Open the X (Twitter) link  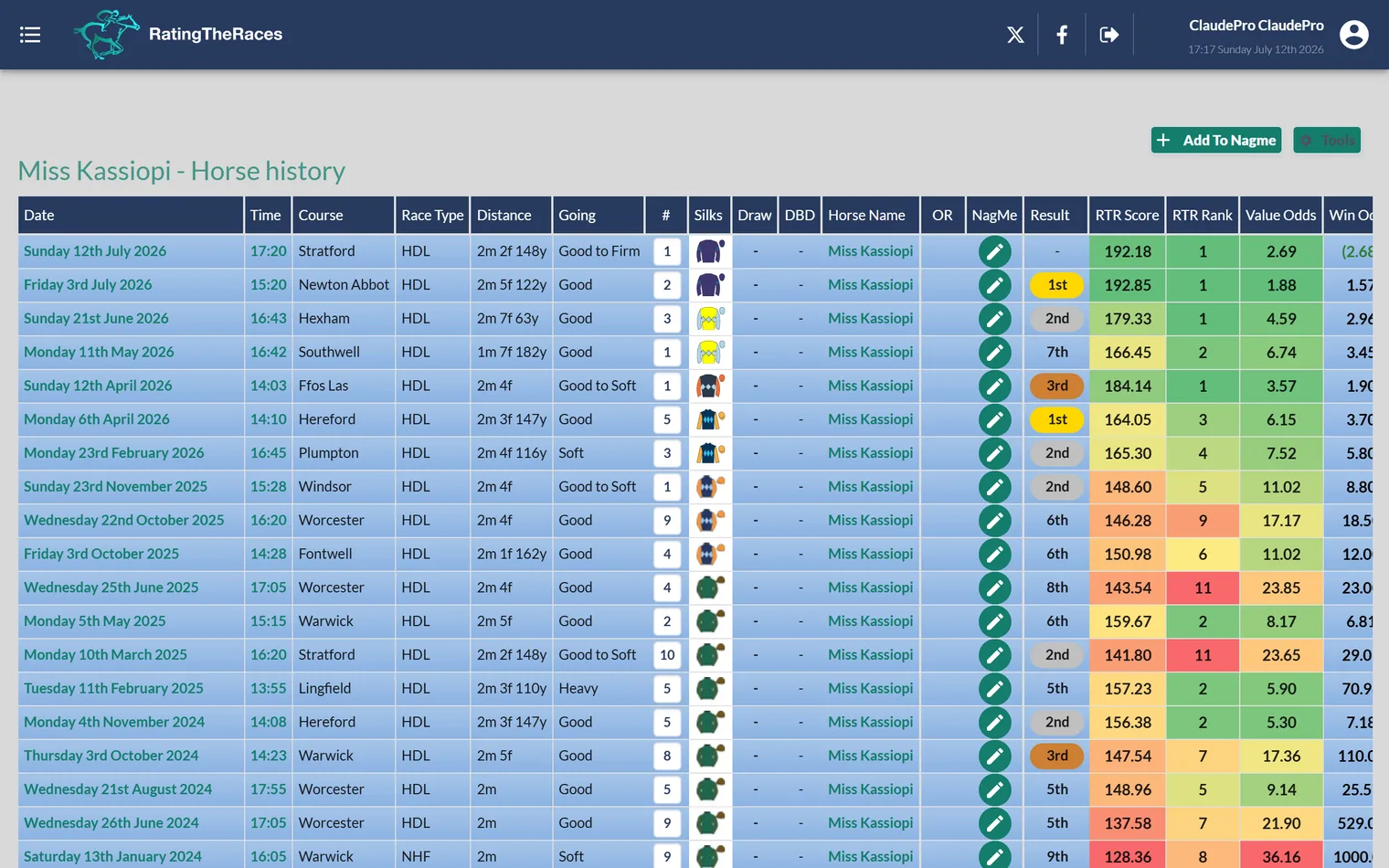[x=1015, y=35]
